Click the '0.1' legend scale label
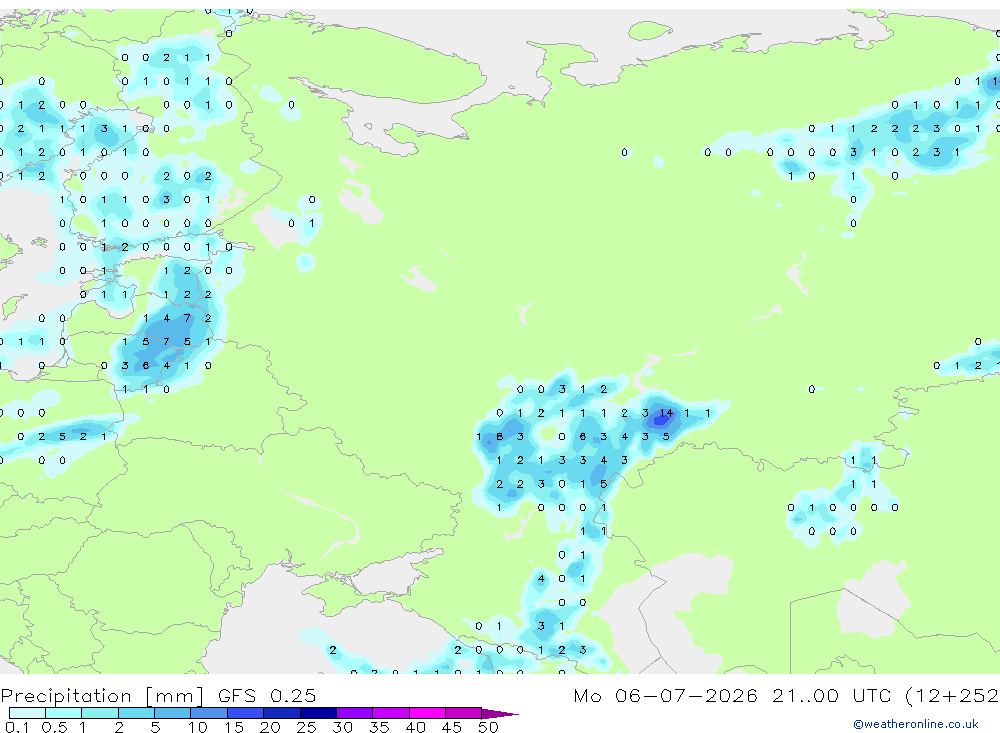 click(x=17, y=727)
